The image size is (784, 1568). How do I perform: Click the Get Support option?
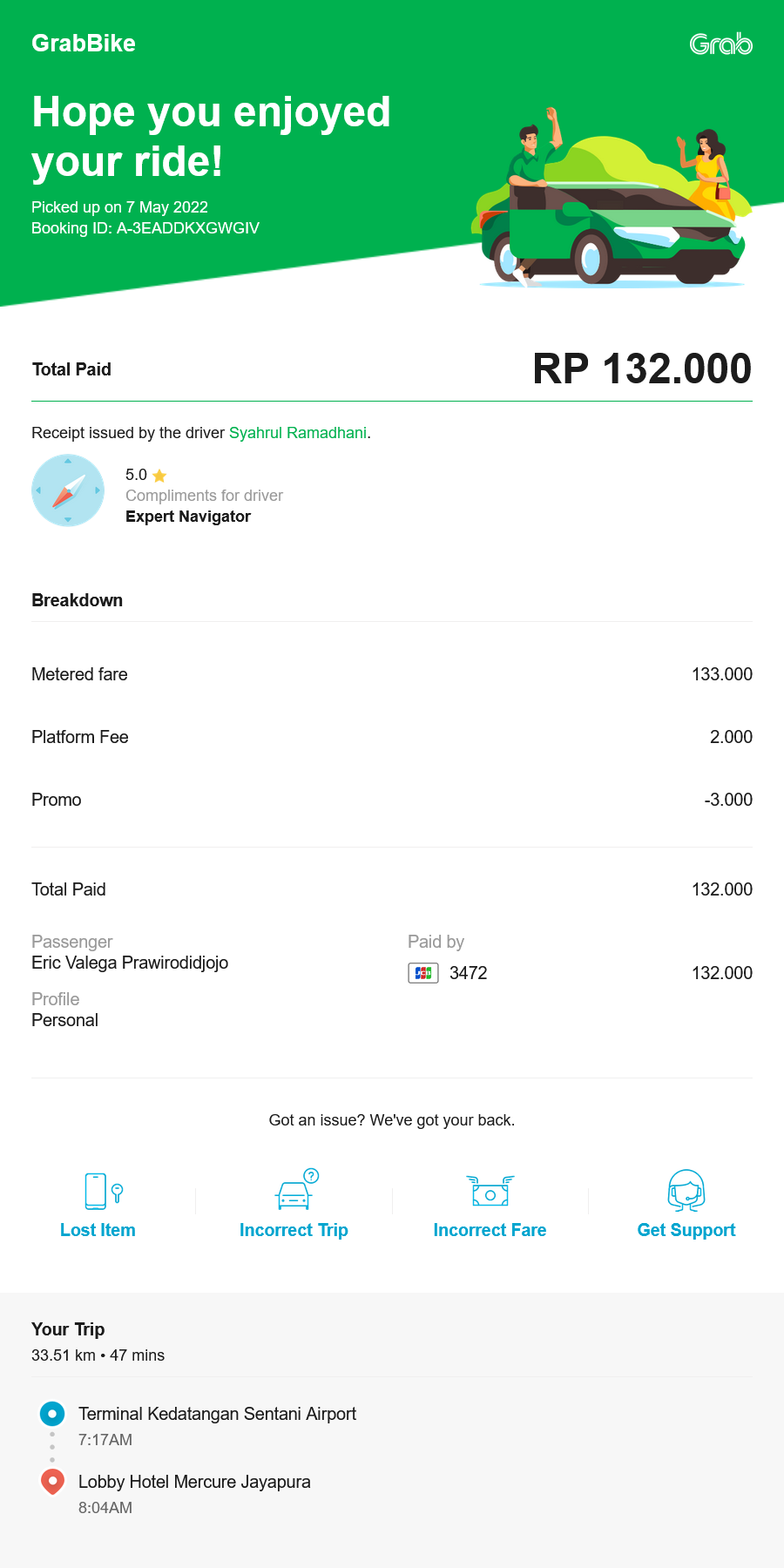(x=686, y=1230)
